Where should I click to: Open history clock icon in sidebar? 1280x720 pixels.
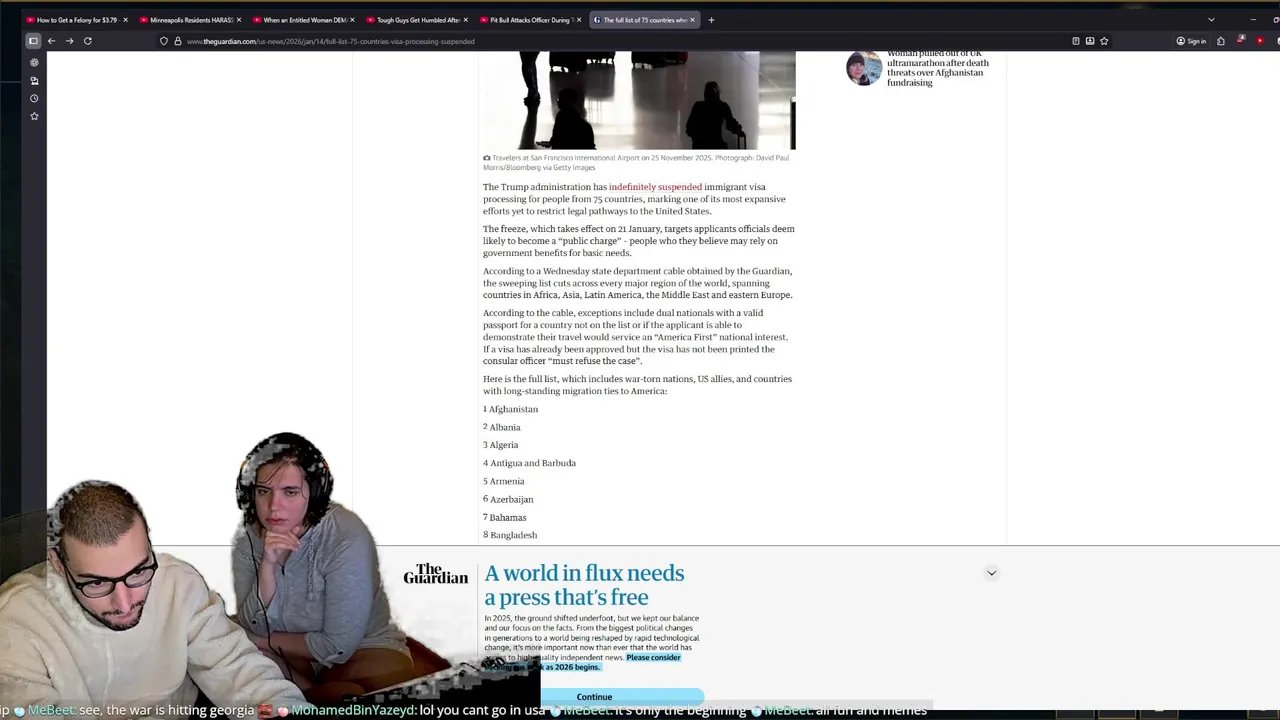34,98
